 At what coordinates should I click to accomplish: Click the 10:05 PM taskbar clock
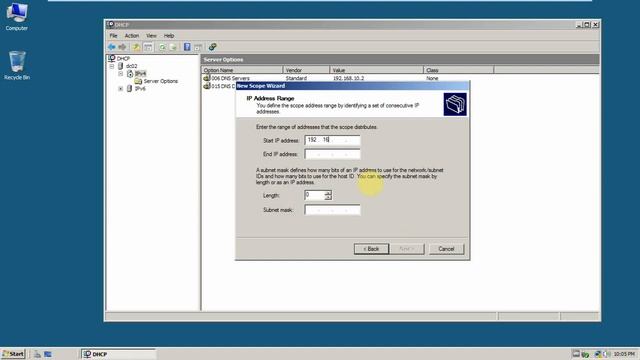tap(624, 354)
